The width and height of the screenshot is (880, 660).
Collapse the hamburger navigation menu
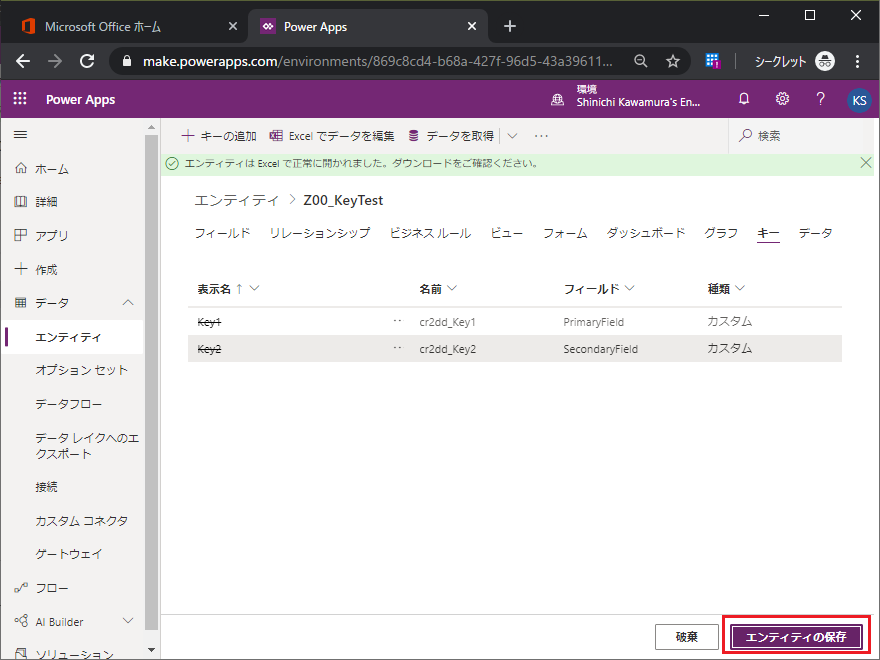pos(21,135)
